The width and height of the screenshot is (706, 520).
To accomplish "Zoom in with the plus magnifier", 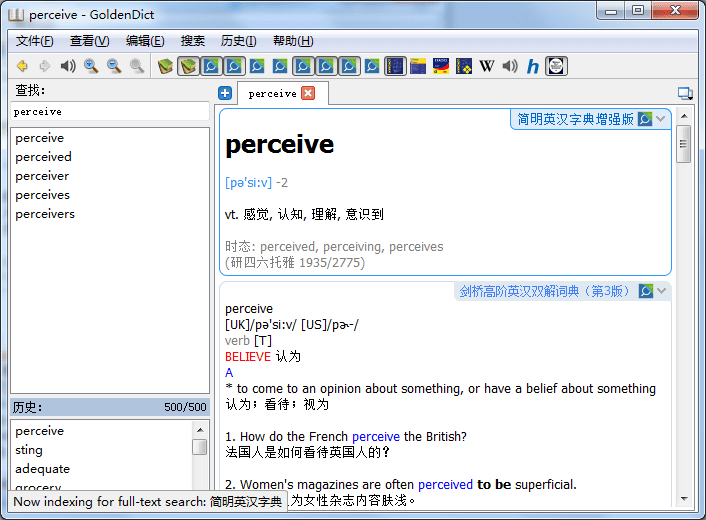I will pos(91,66).
